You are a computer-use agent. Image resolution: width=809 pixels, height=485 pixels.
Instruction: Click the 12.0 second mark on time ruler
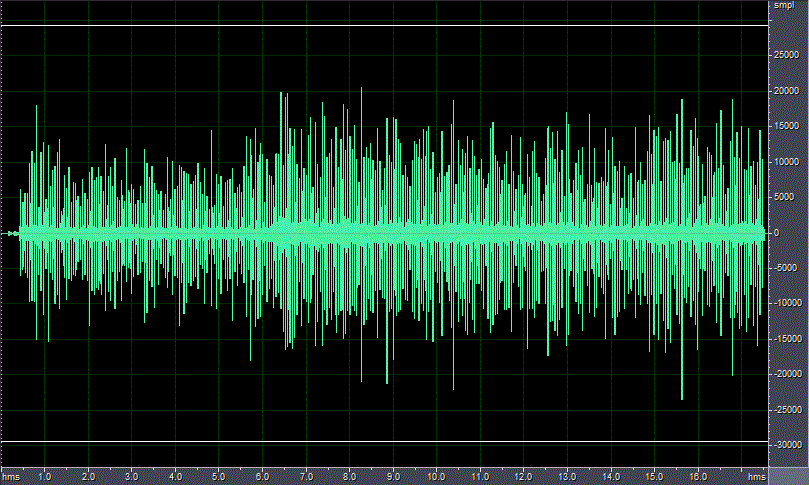point(523,477)
